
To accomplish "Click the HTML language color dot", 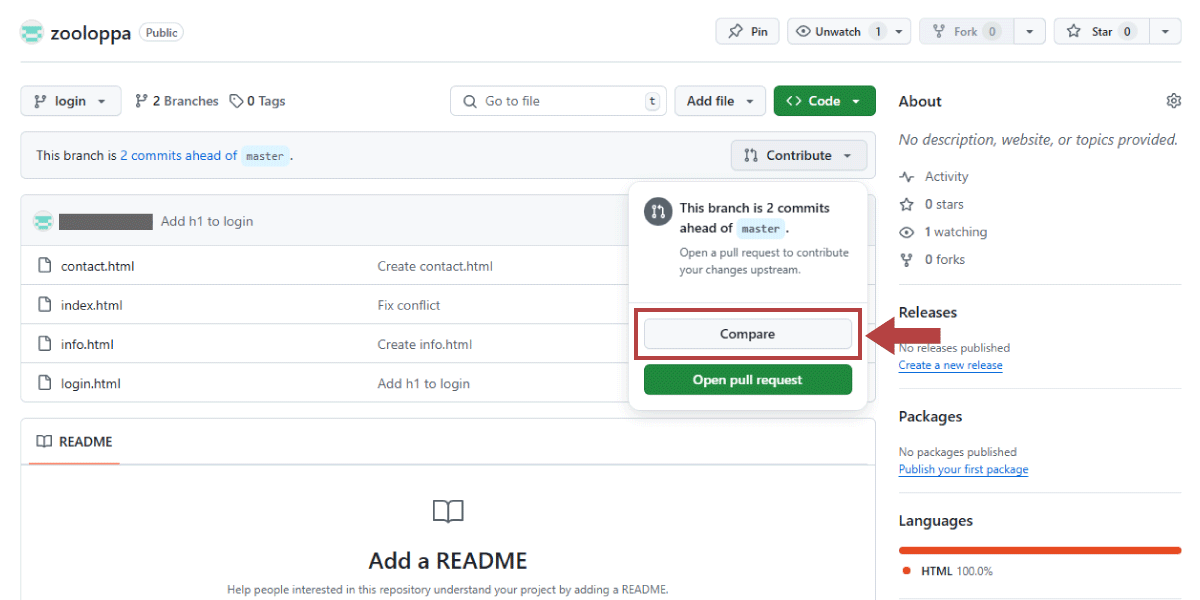I will [907, 571].
